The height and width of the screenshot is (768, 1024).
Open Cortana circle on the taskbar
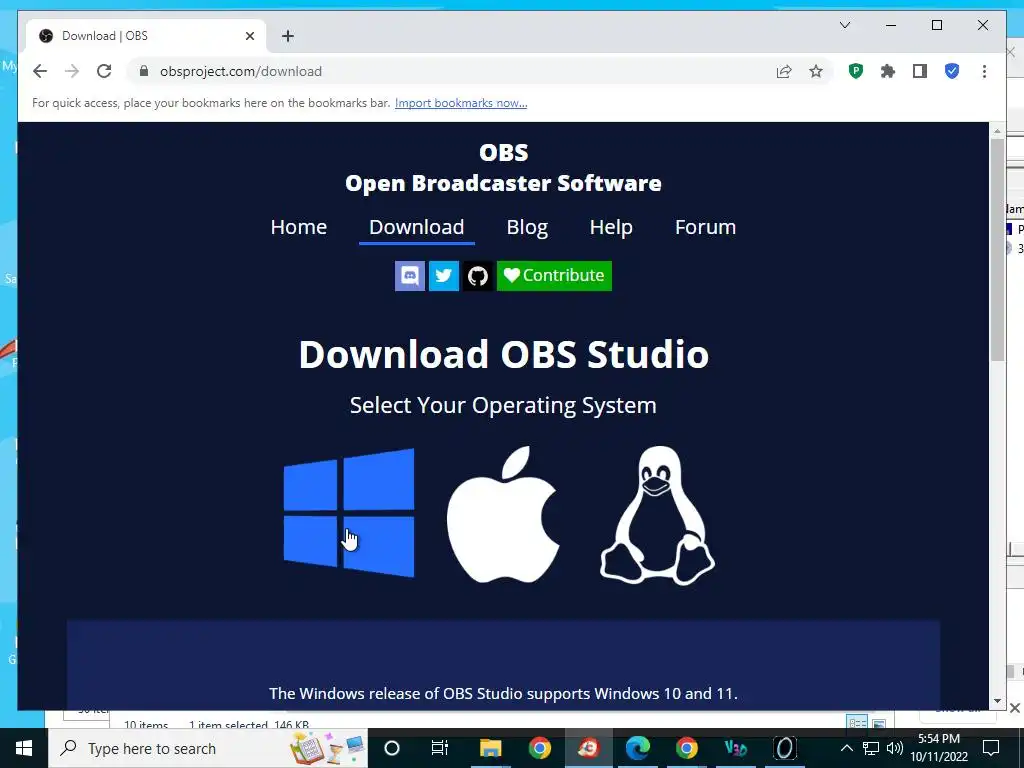point(392,748)
